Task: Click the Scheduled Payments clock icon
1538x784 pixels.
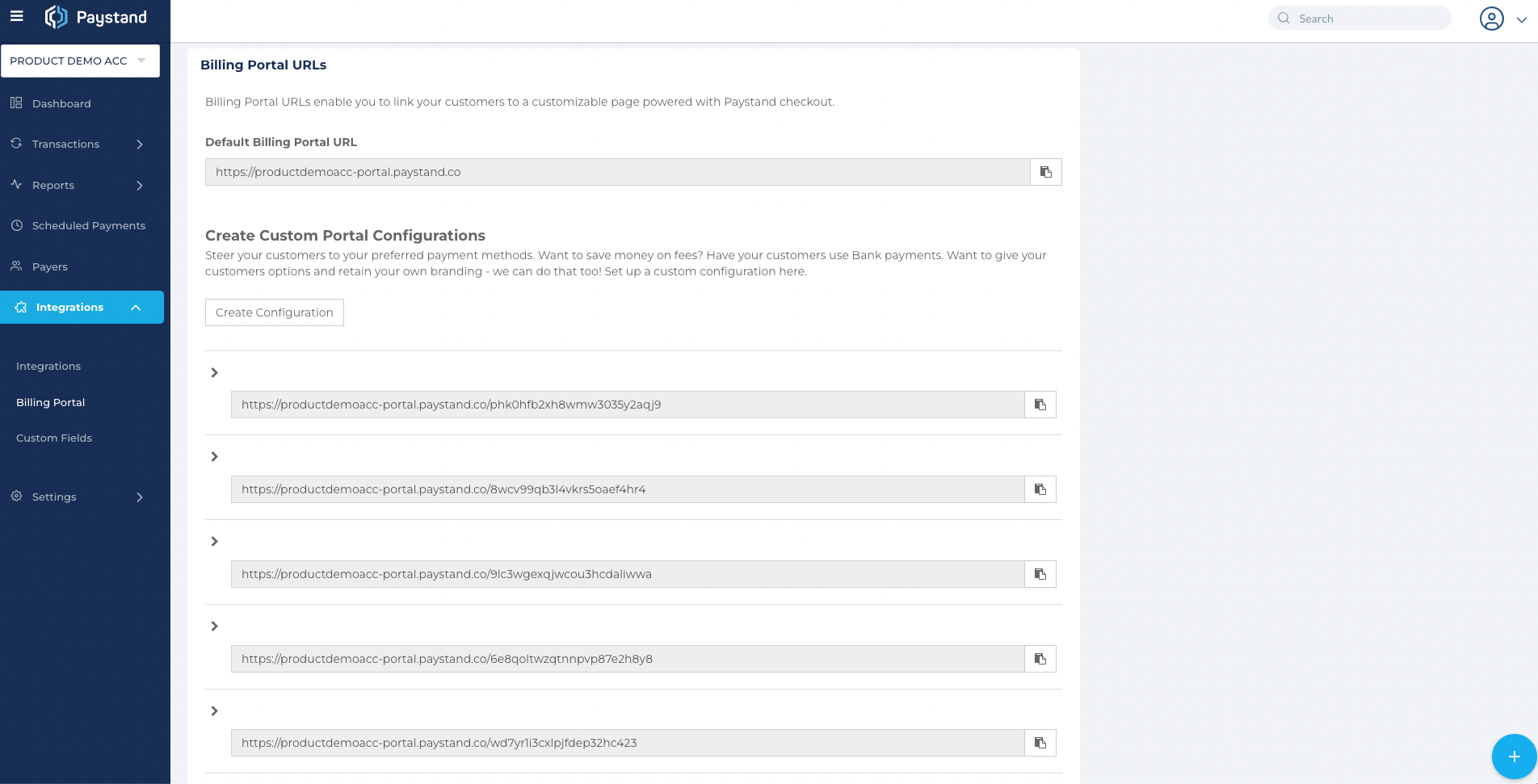Action: (x=16, y=225)
